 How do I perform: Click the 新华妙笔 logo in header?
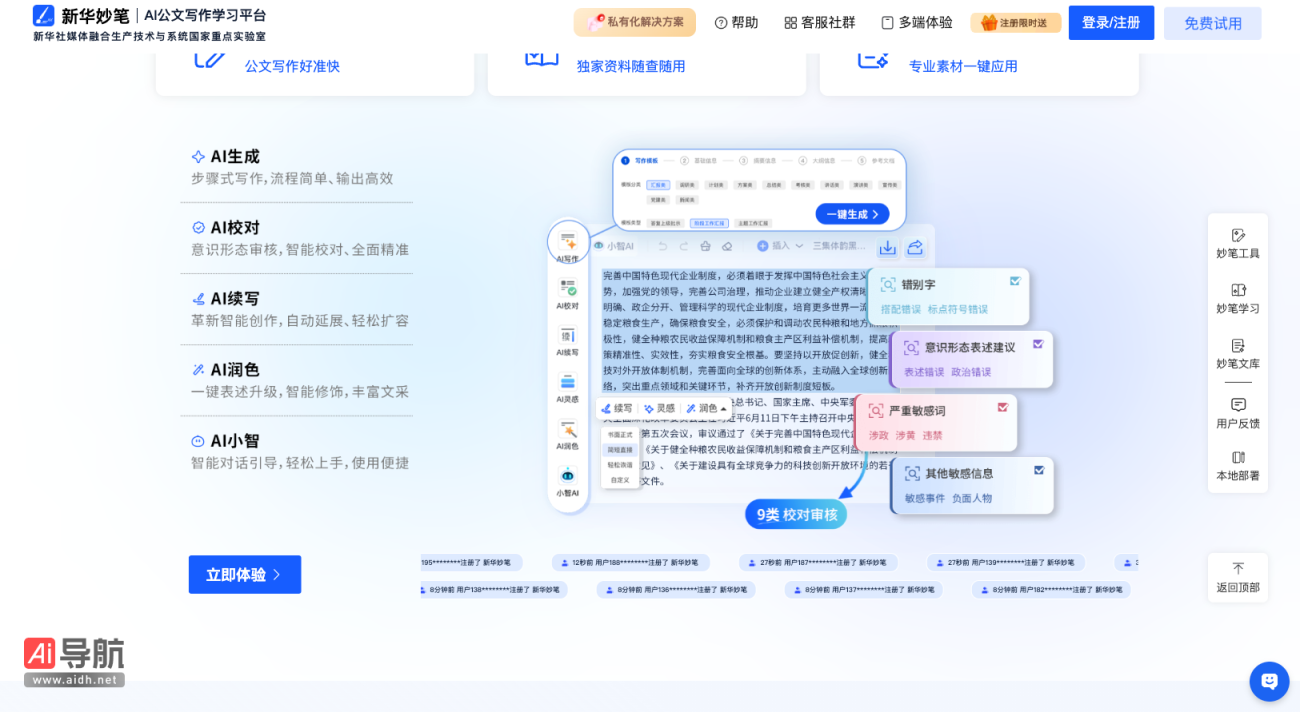click(x=81, y=16)
